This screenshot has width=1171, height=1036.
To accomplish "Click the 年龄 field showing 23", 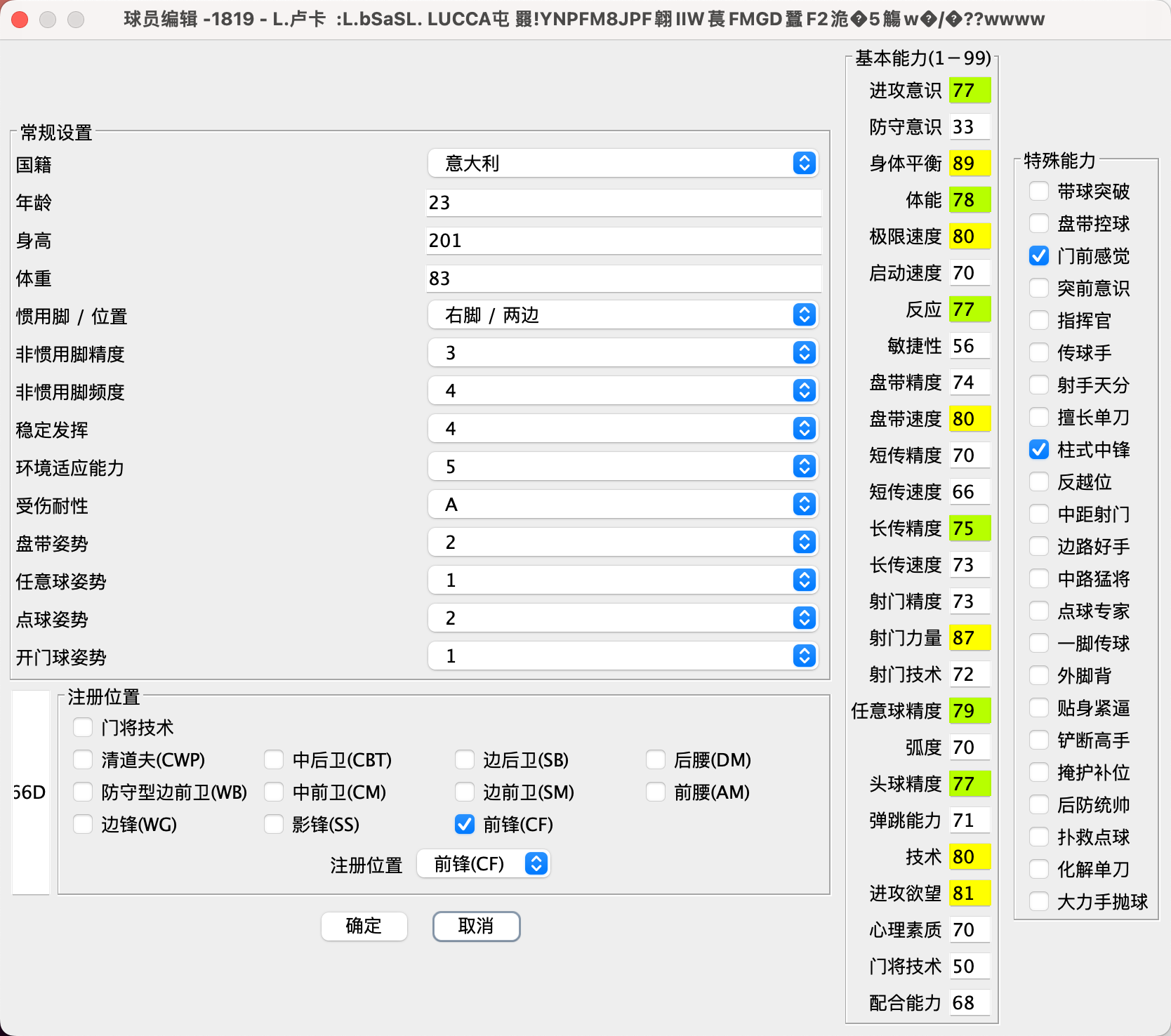I will 624,203.
